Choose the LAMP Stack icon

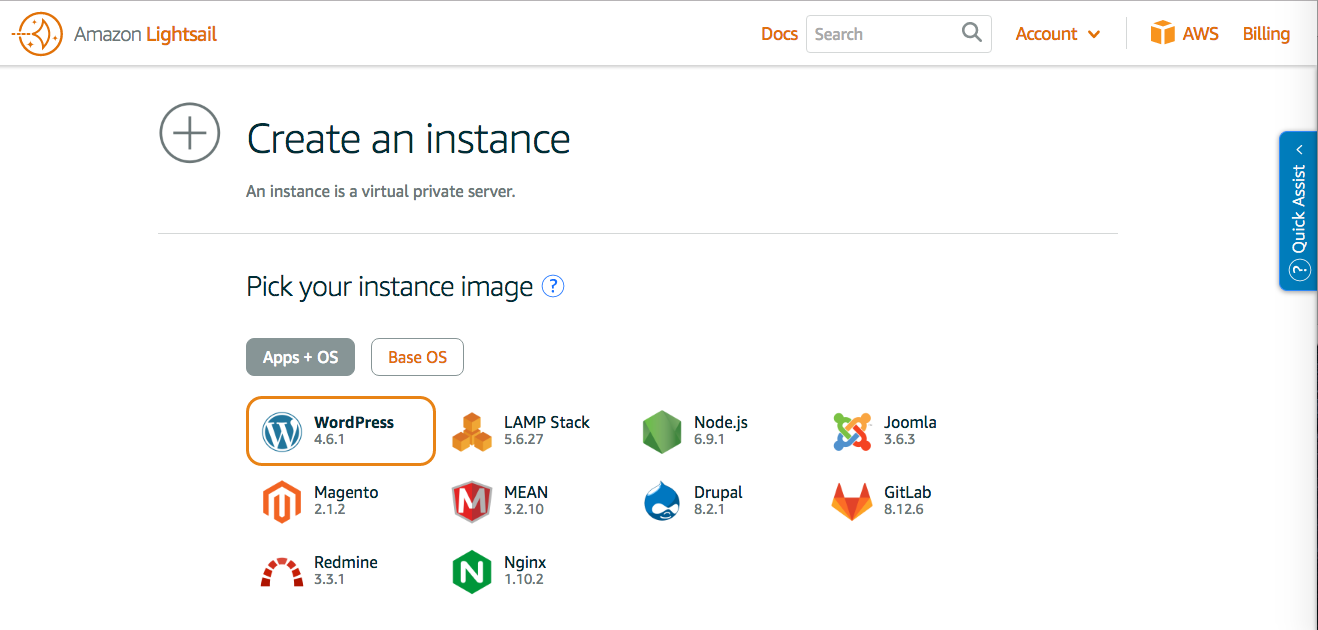(472, 432)
